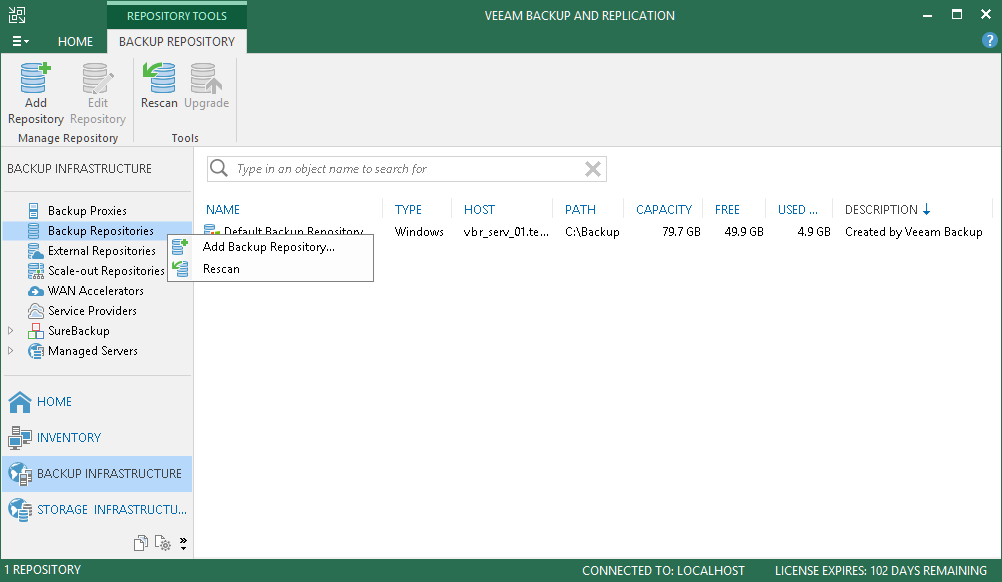
Task: Click the Created by Veeam Backup description
Action: [914, 232]
